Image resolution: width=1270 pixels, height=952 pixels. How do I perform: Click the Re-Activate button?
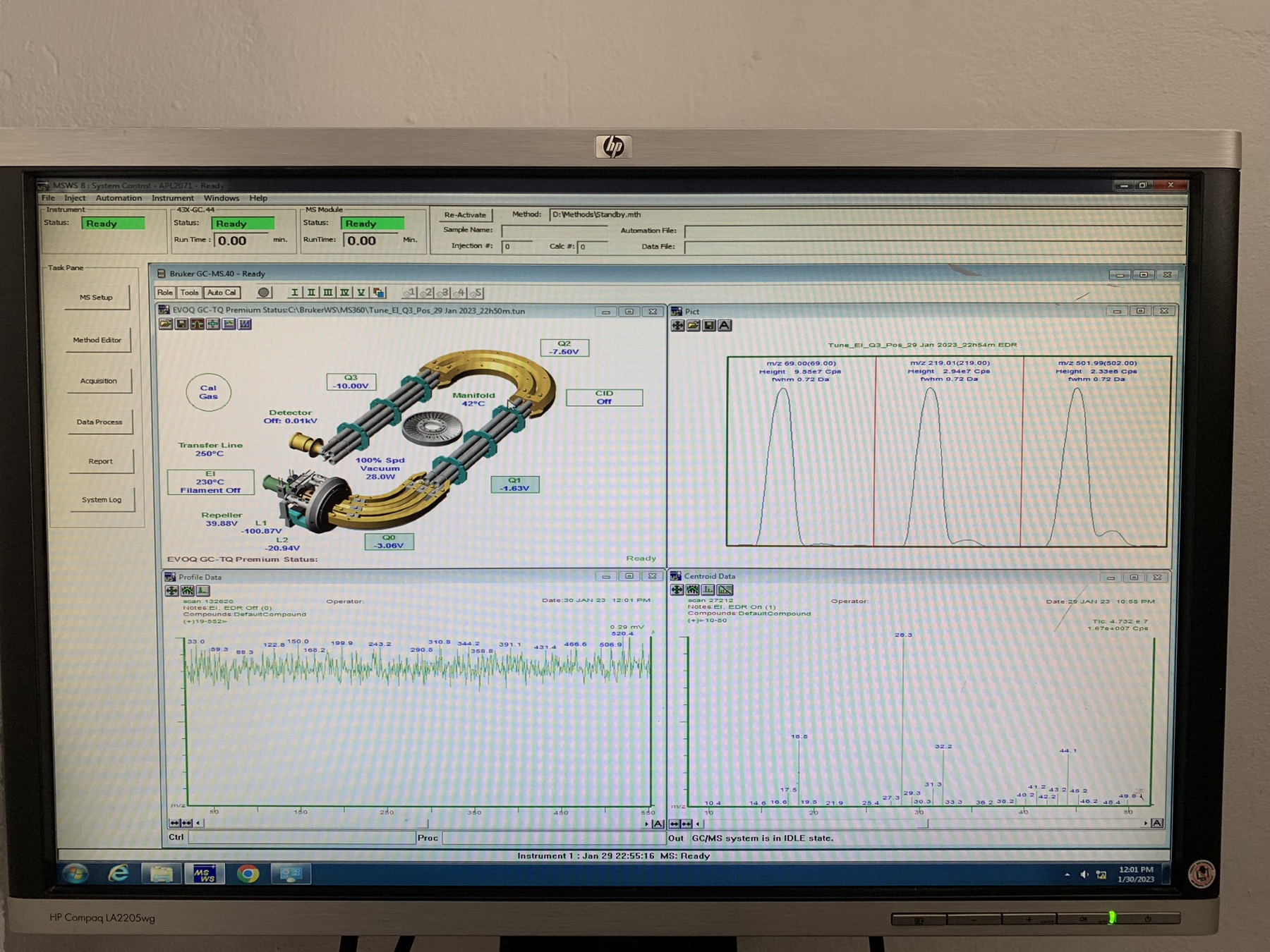(x=465, y=215)
